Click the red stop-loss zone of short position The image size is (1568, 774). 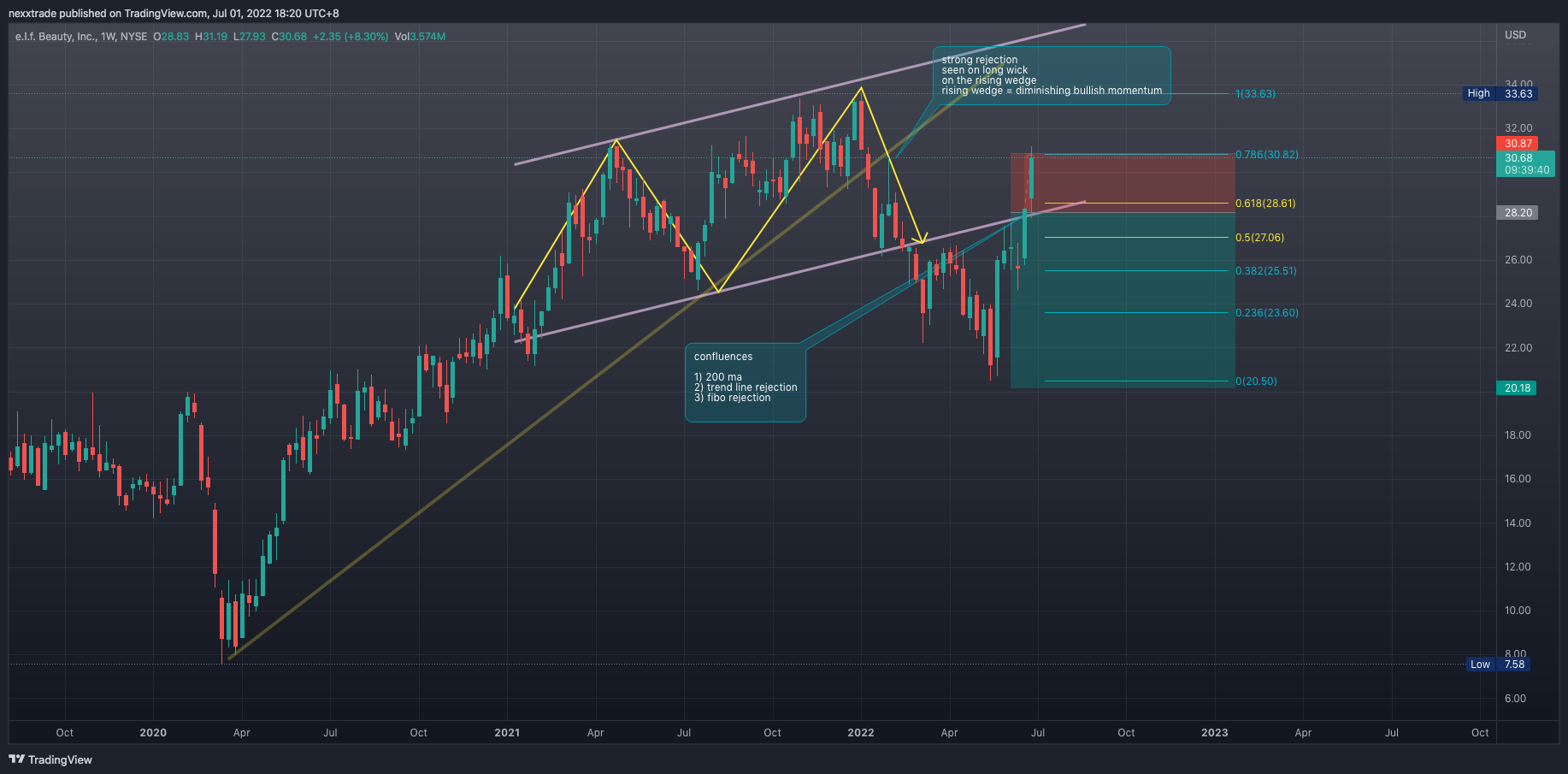tap(1123, 183)
